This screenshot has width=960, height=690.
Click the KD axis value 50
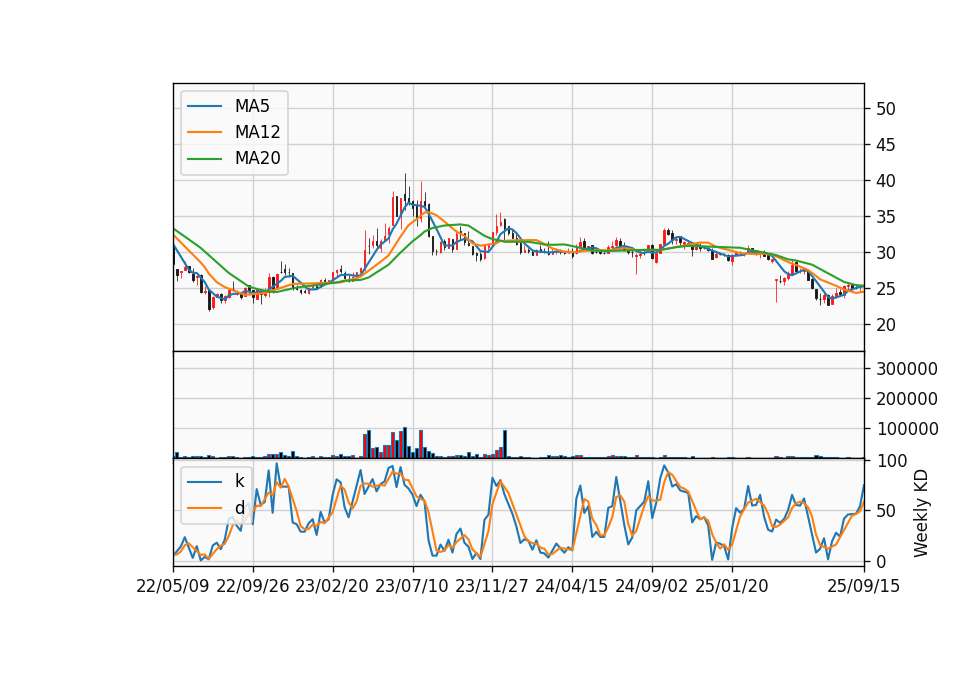[x=885, y=511]
